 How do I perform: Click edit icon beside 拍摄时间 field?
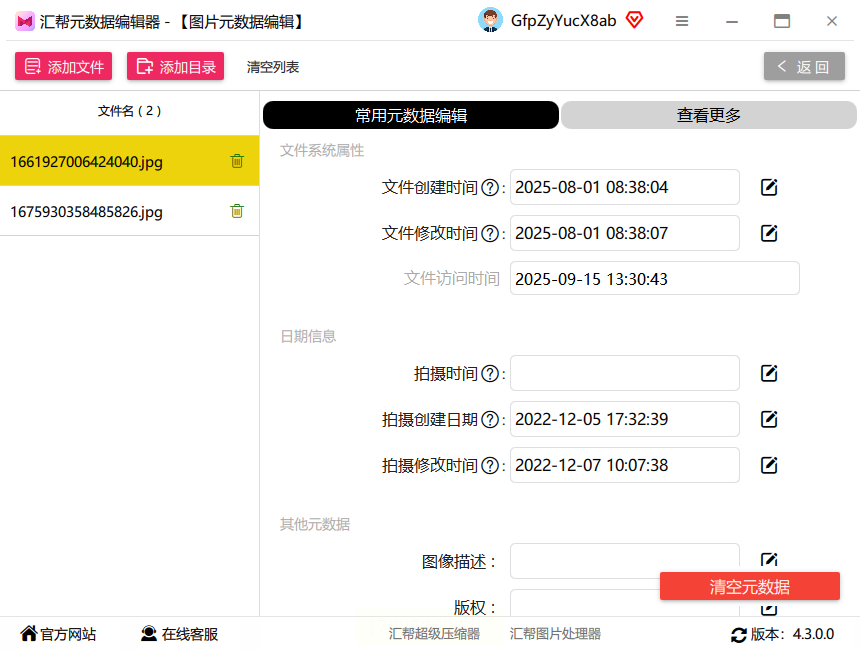769,374
